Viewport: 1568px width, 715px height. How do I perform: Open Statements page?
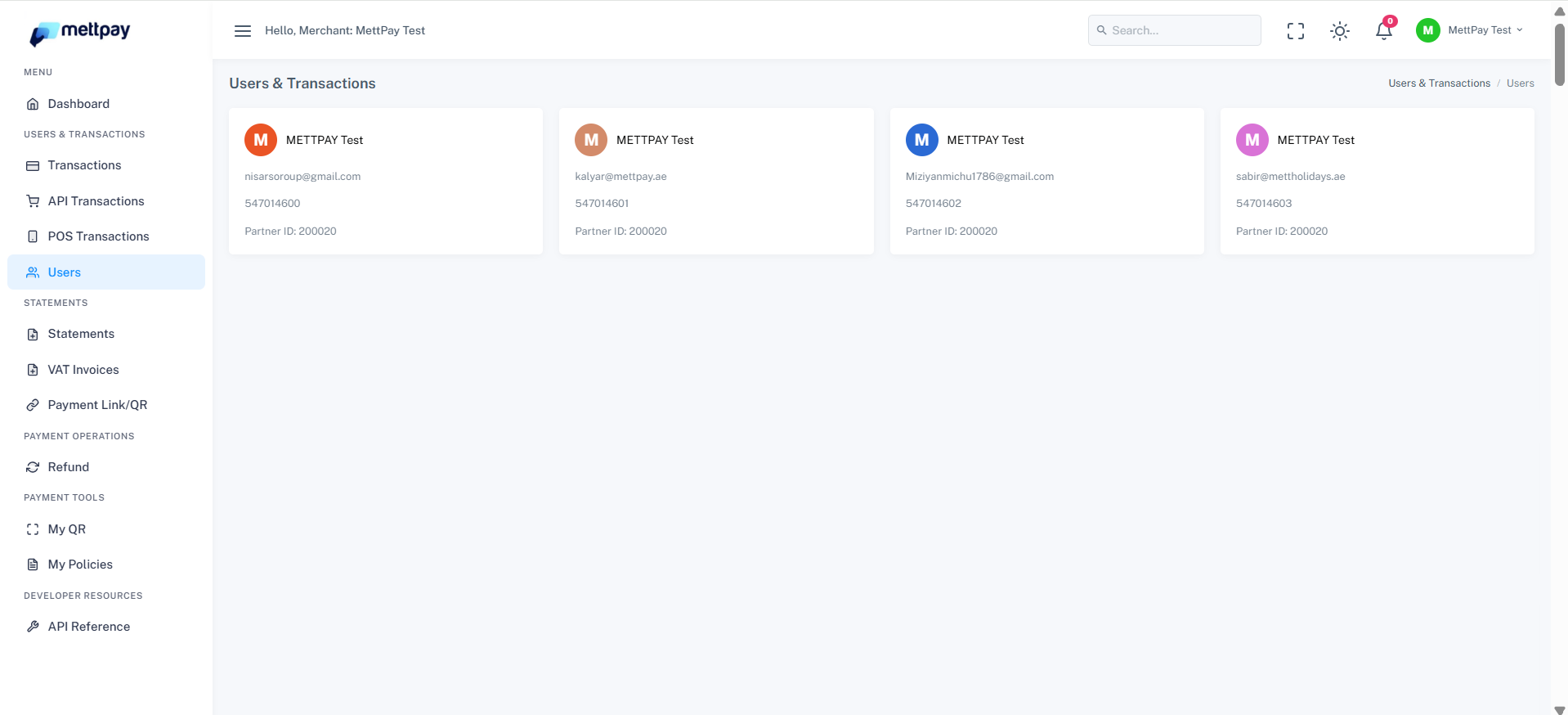click(x=106, y=334)
